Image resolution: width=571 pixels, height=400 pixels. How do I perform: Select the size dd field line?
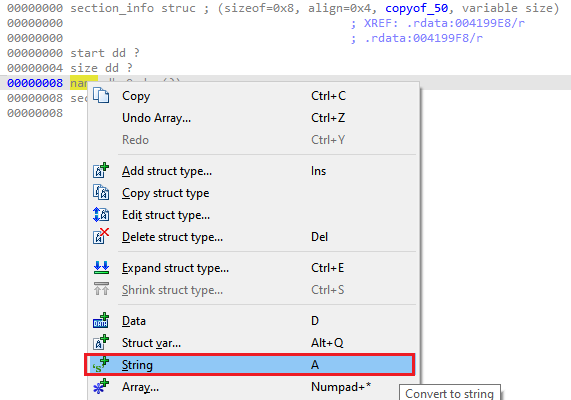tap(70, 68)
